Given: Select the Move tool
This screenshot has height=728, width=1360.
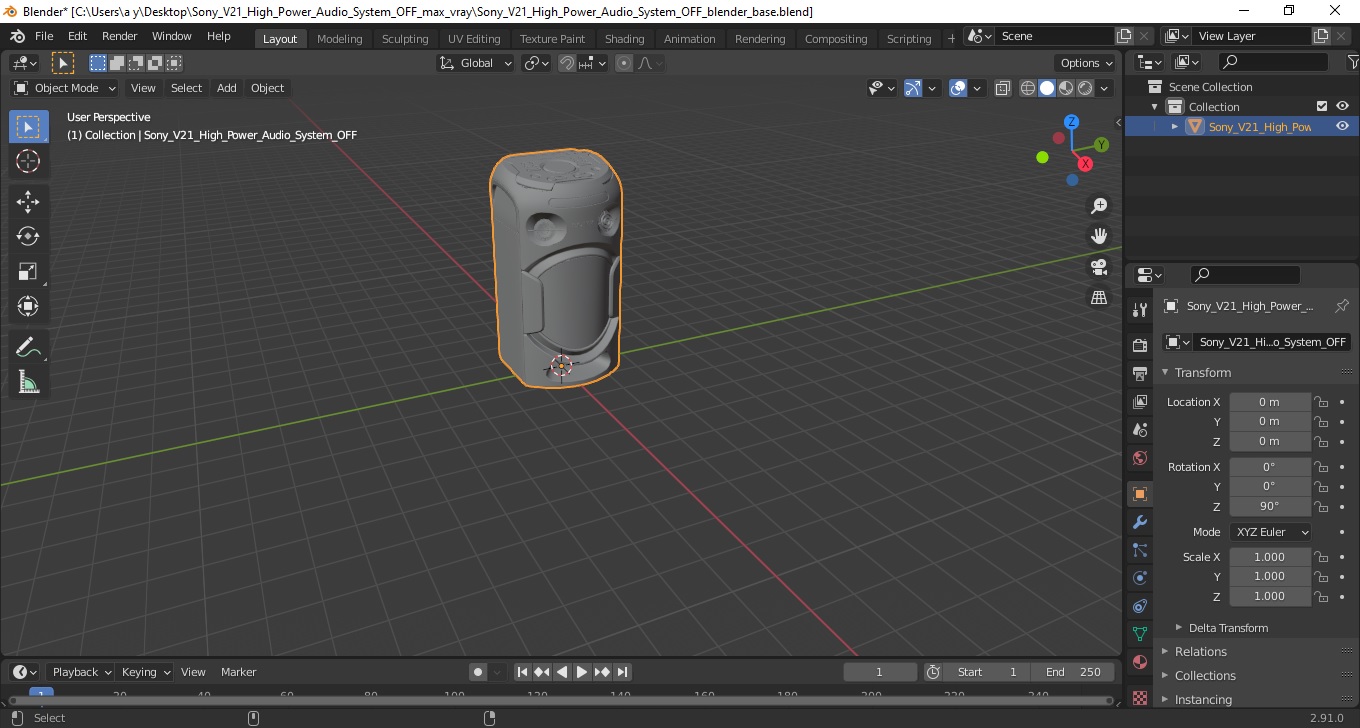Looking at the screenshot, I should pos(28,201).
